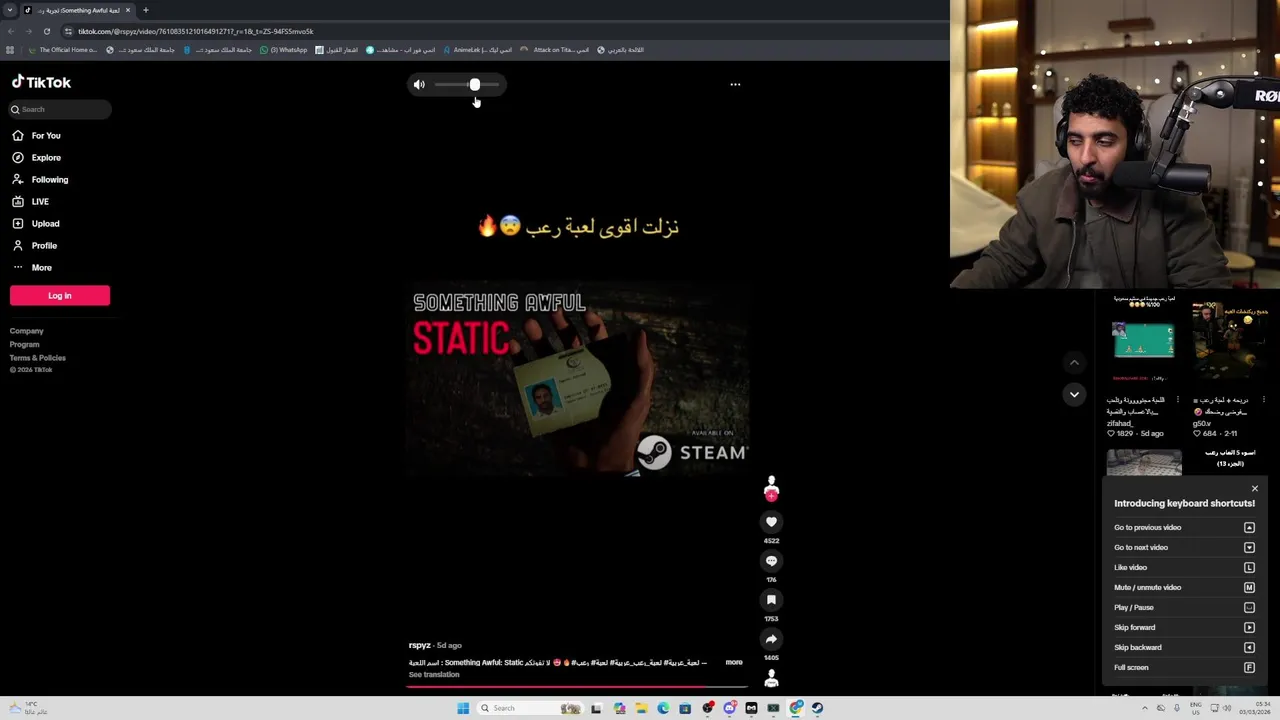The height and width of the screenshot is (720, 1280).
Task: Open the WhatsApp bookmark
Action: (283, 50)
